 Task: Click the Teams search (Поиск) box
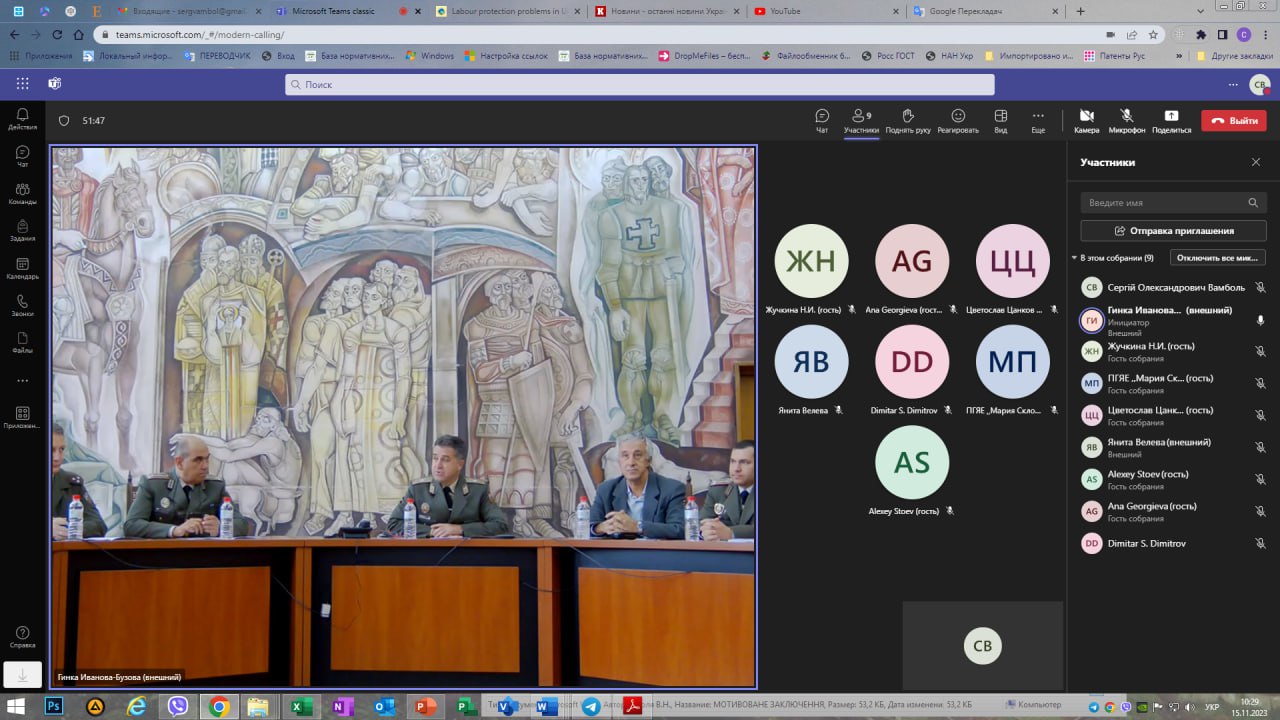640,84
